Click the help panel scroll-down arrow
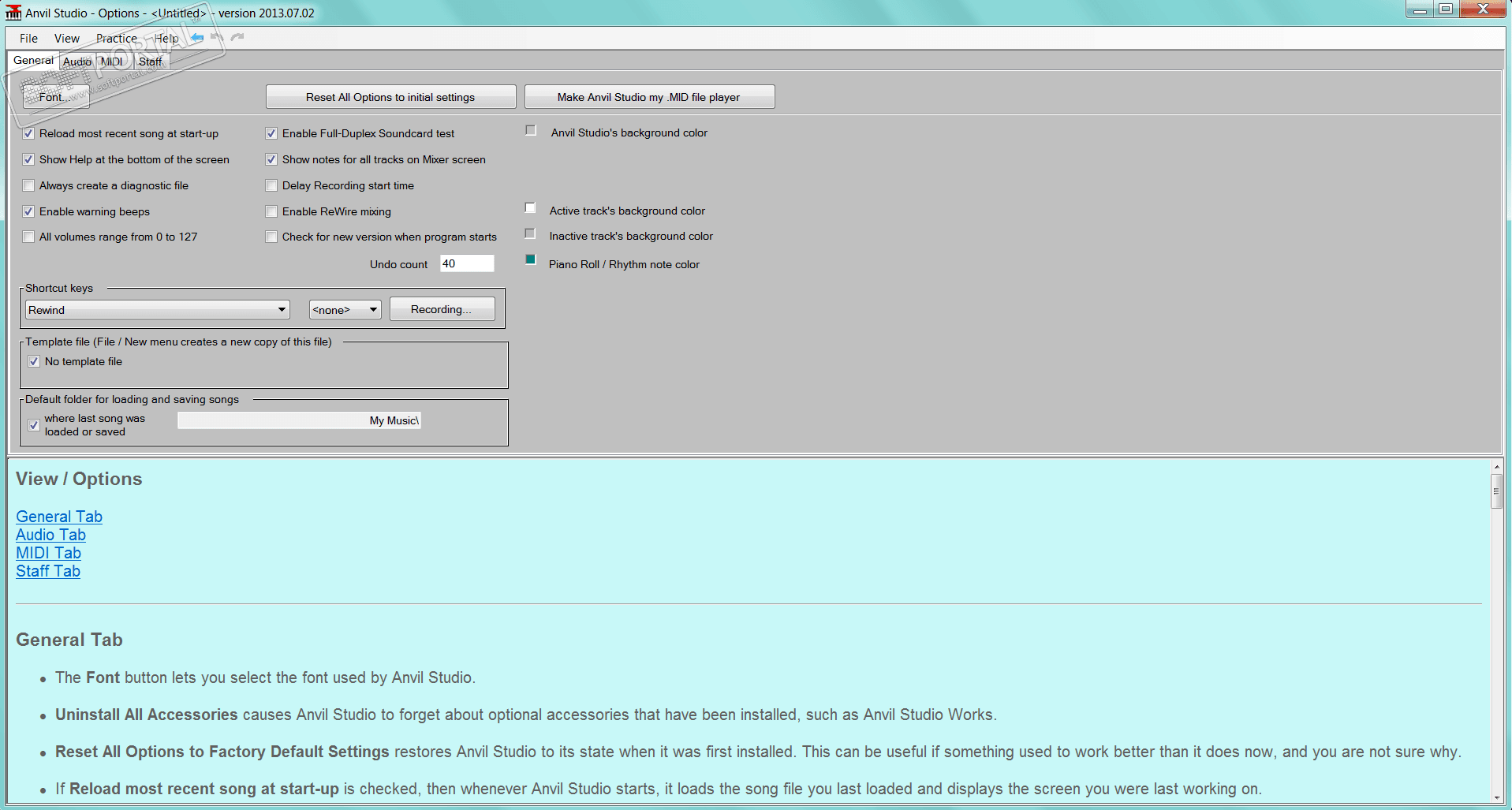This screenshot has width=1512, height=810. 1496,798
